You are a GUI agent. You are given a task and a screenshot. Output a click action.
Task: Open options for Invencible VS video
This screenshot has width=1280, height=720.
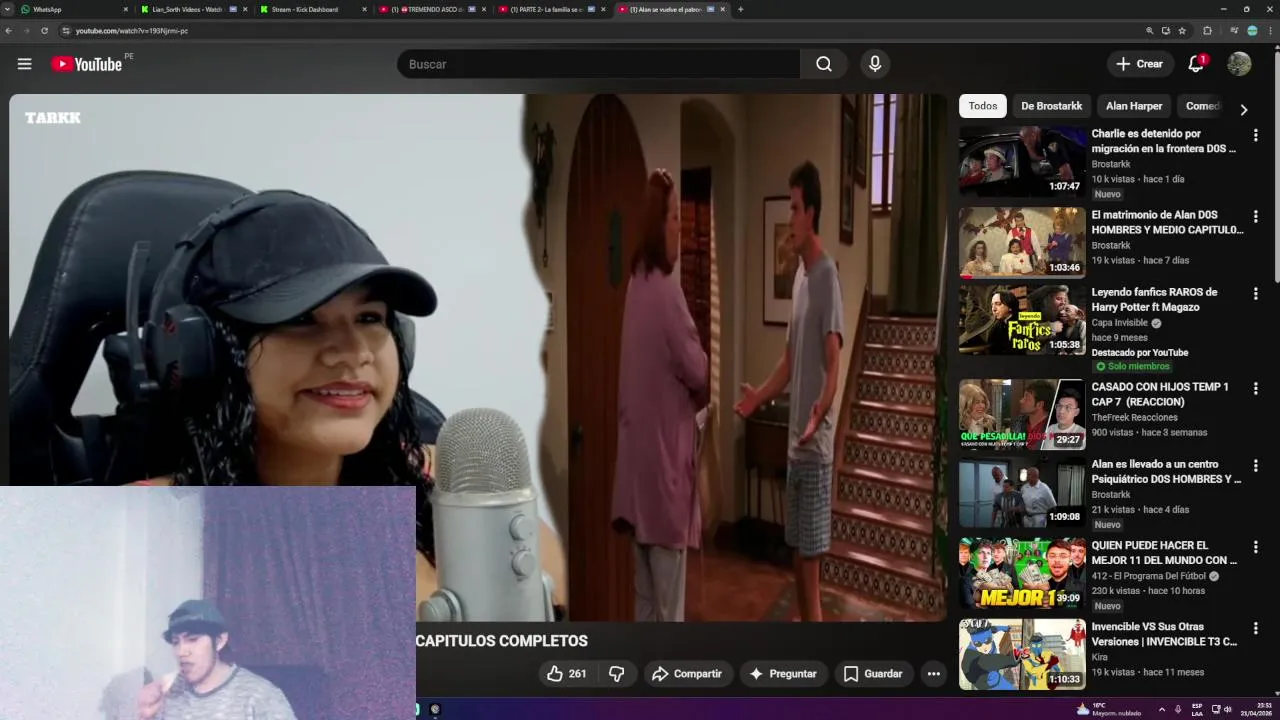[1255, 628]
